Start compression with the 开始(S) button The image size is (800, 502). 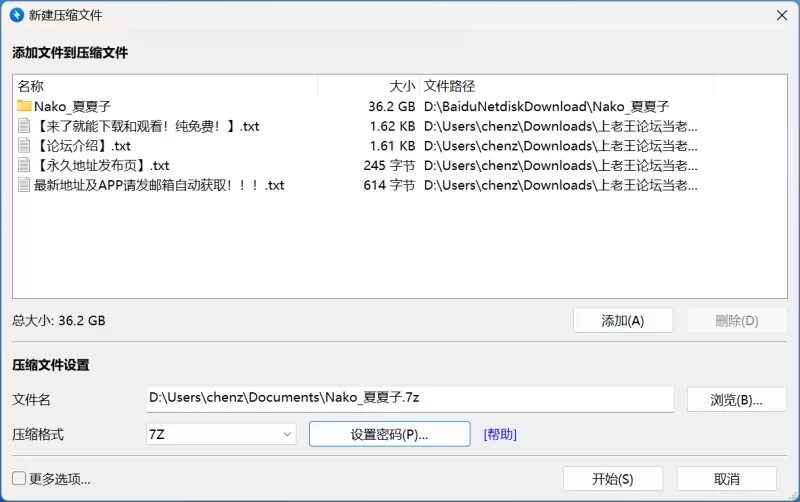click(x=613, y=479)
